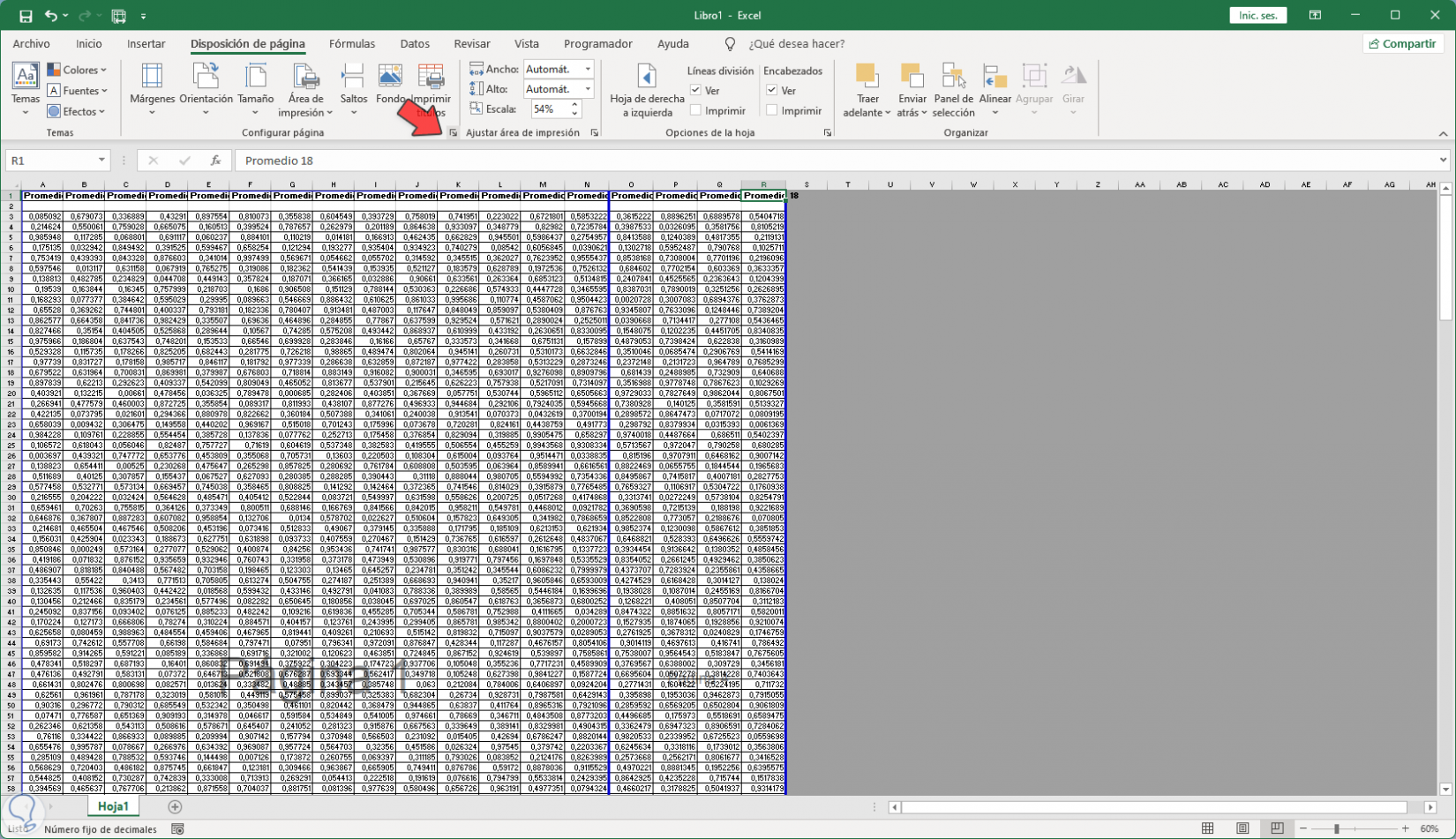Switch to Page Layout view icon

click(x=1242, y=828)
